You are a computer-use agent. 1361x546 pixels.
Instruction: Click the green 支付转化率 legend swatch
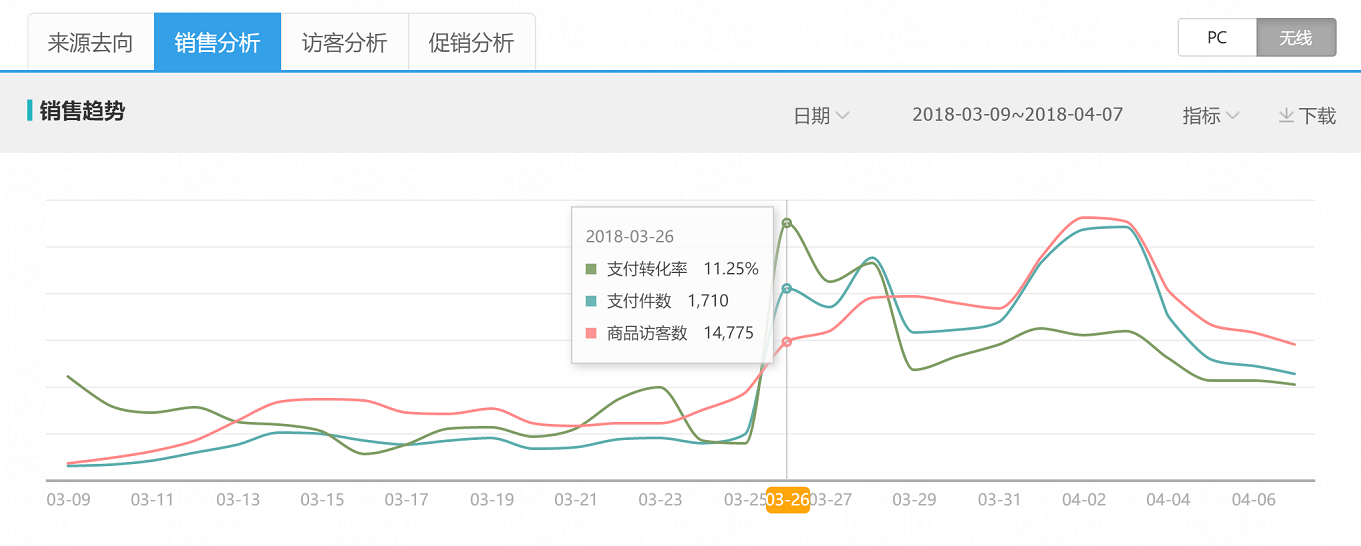coord(591,269)
